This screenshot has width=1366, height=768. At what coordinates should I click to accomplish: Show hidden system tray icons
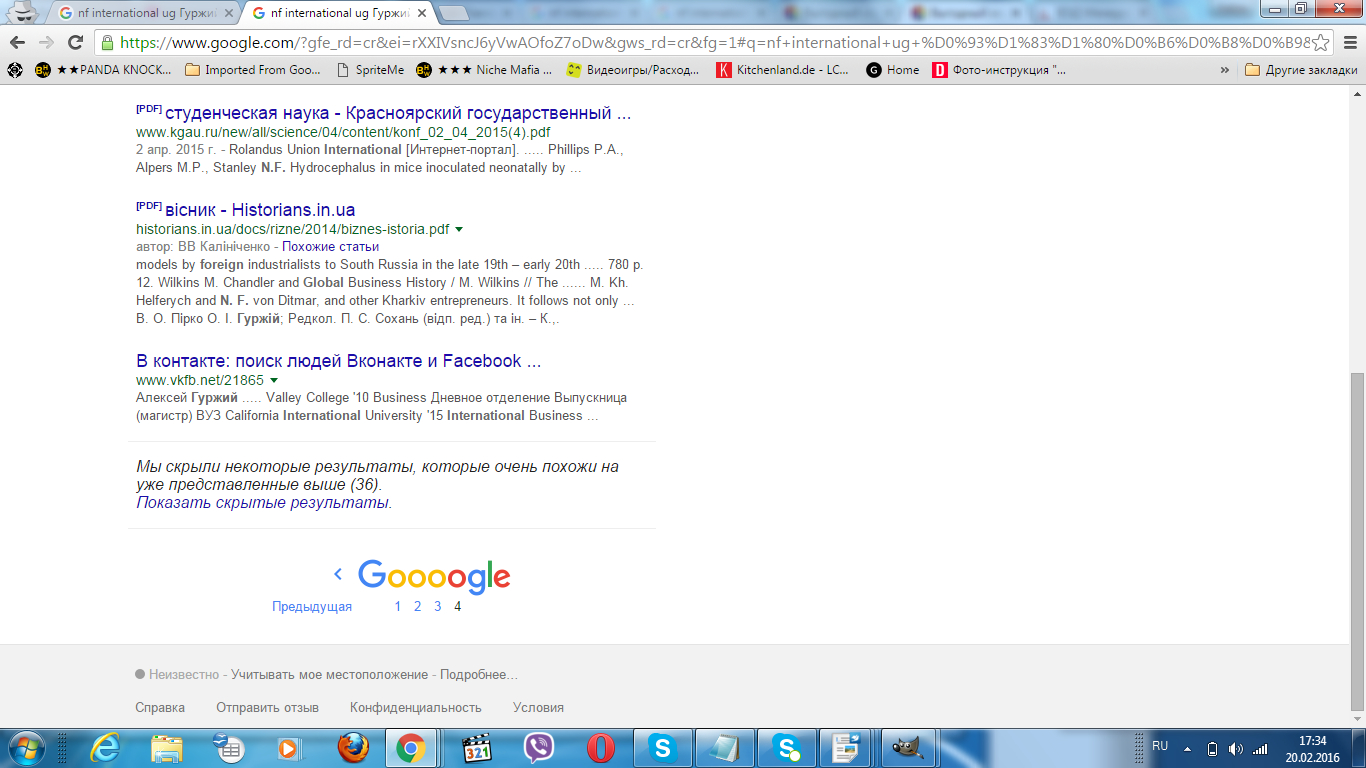tap(1187, 749)
